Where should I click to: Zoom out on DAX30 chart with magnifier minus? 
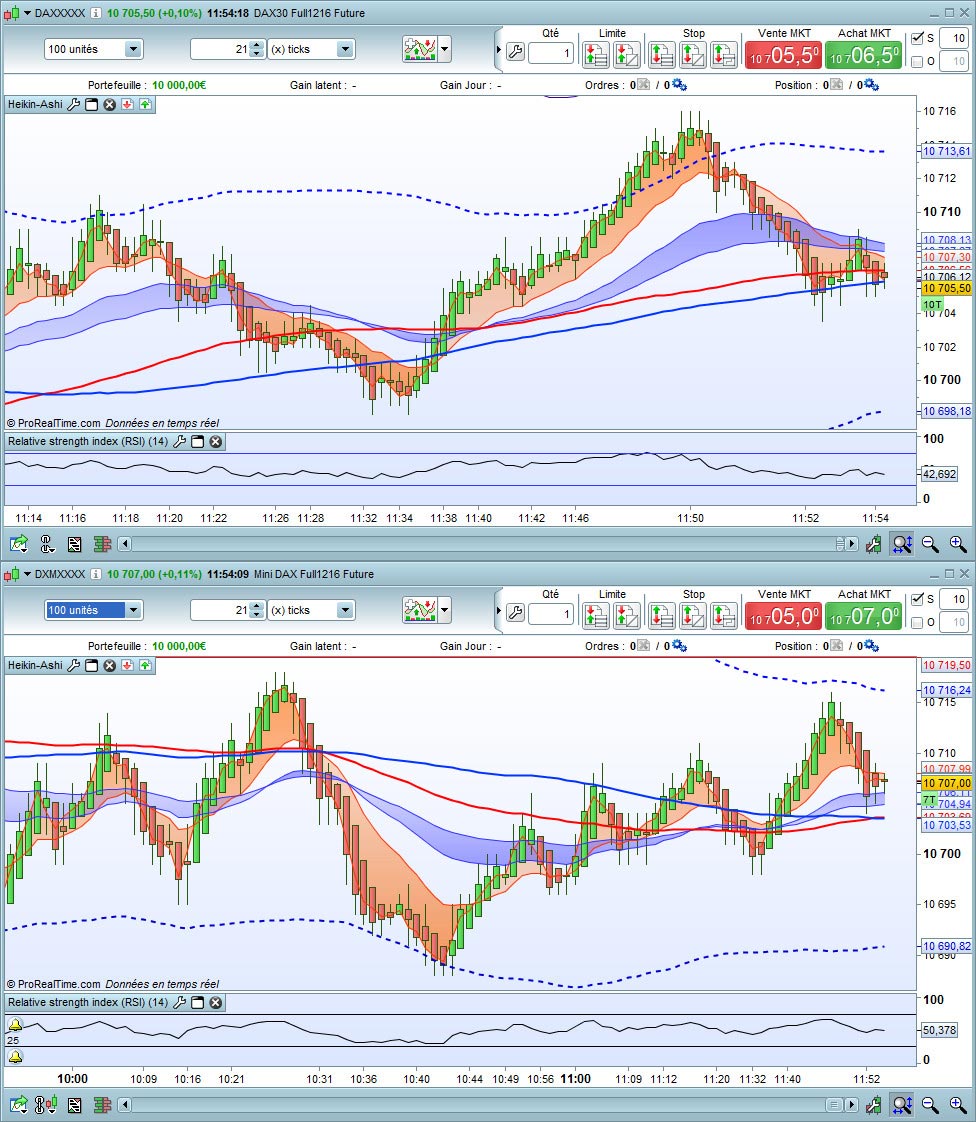coord(929,545)
